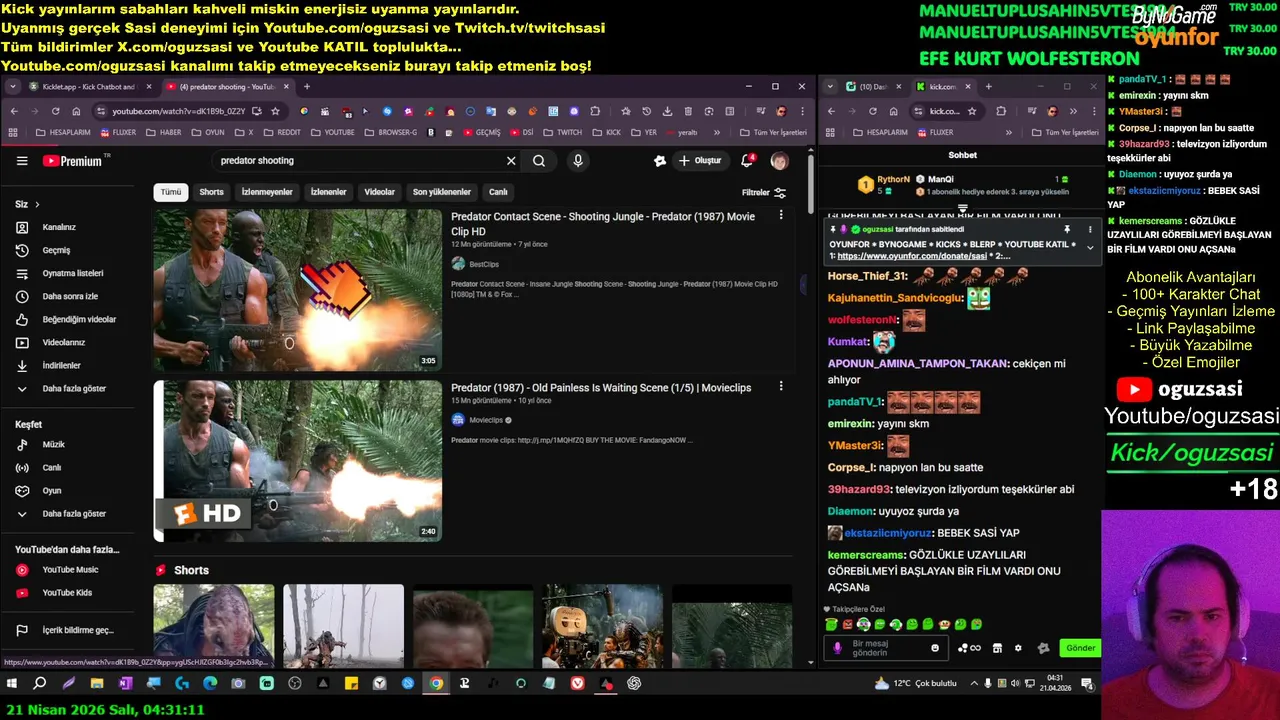This screenshot has height=720, width=1280.
Task: Open the emoji picker in chat input
Action: tap(935, 648)
